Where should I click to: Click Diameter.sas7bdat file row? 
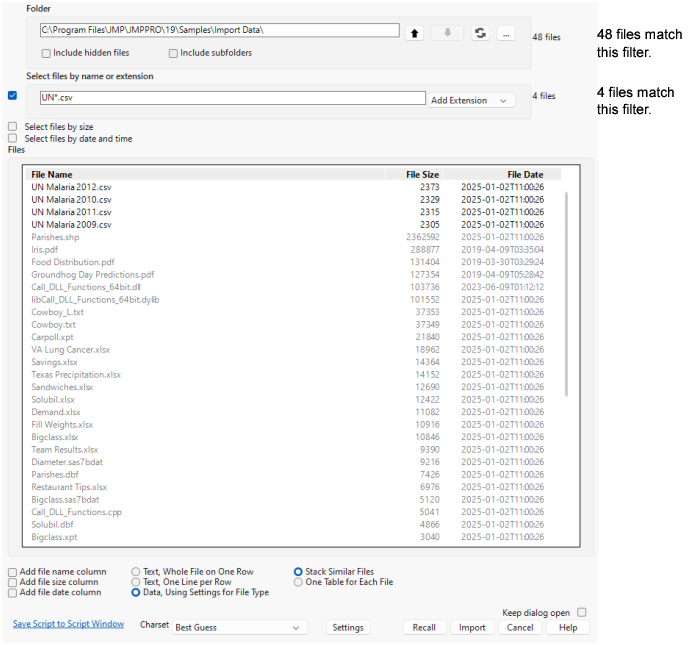point(288,462)
